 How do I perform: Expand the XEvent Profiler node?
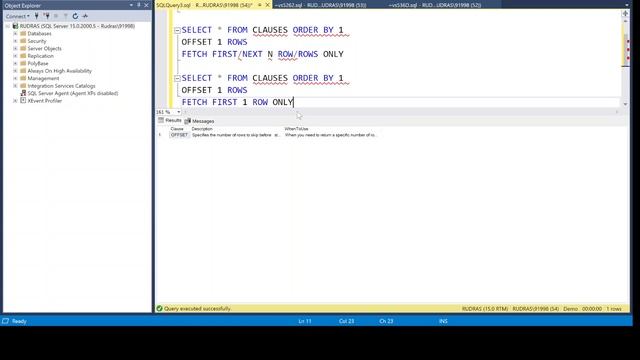[15, 100]
